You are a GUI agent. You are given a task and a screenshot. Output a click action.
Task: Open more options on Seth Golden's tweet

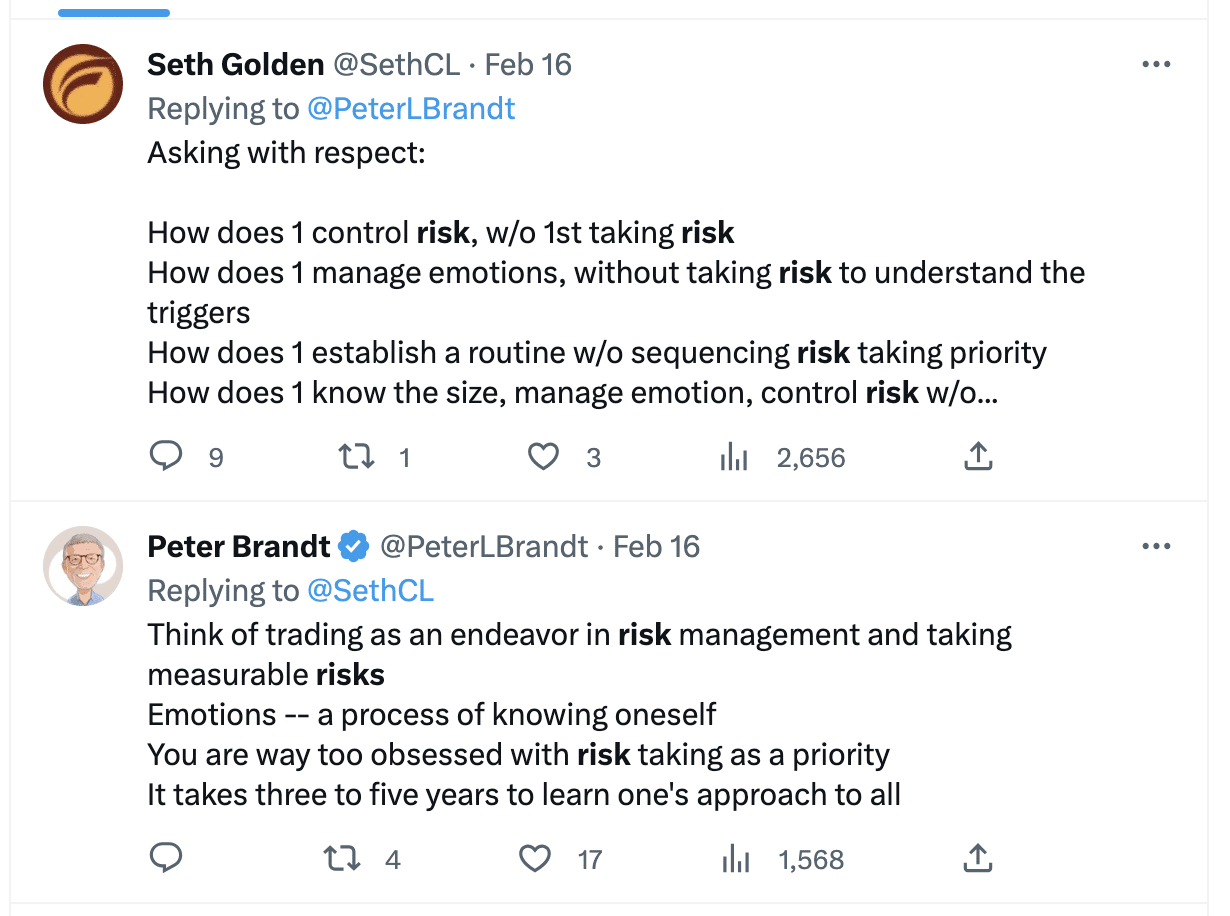click(1155, 65)
